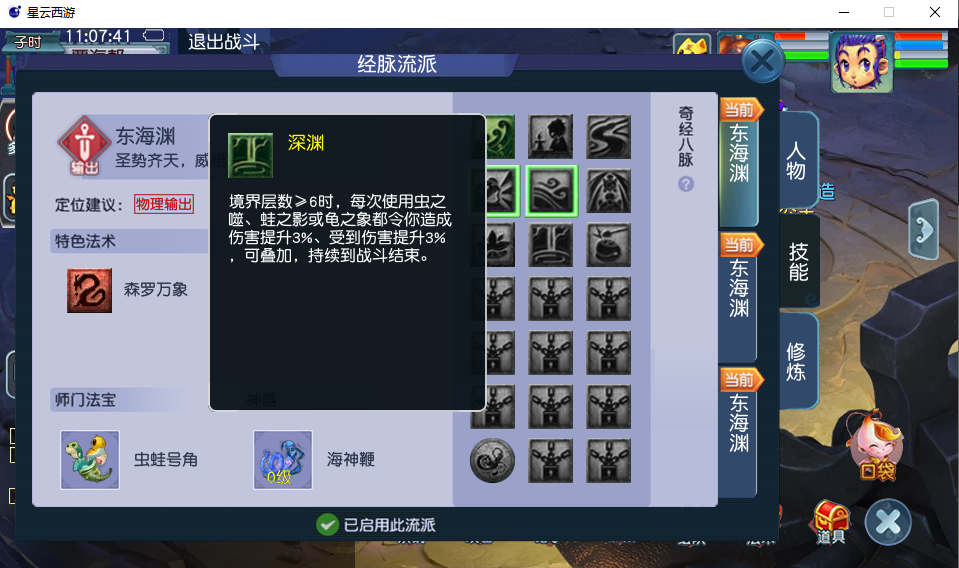The height and width of the screenshot is (568, 959).
Task: Select the 海神鞭 treasure icon
Action: (283, 460)
